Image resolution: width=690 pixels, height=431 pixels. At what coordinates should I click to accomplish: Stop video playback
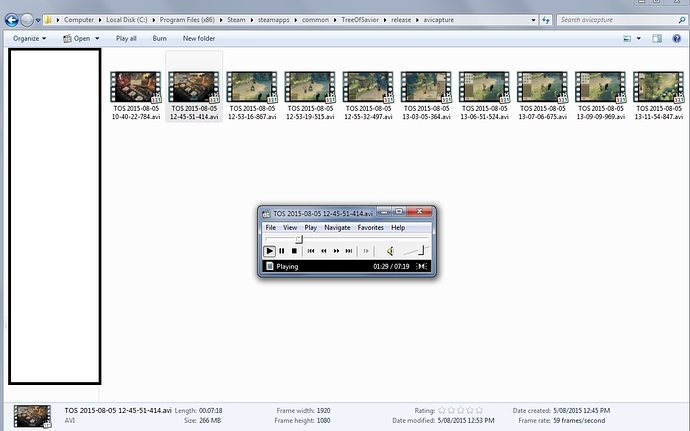(294, 251)
